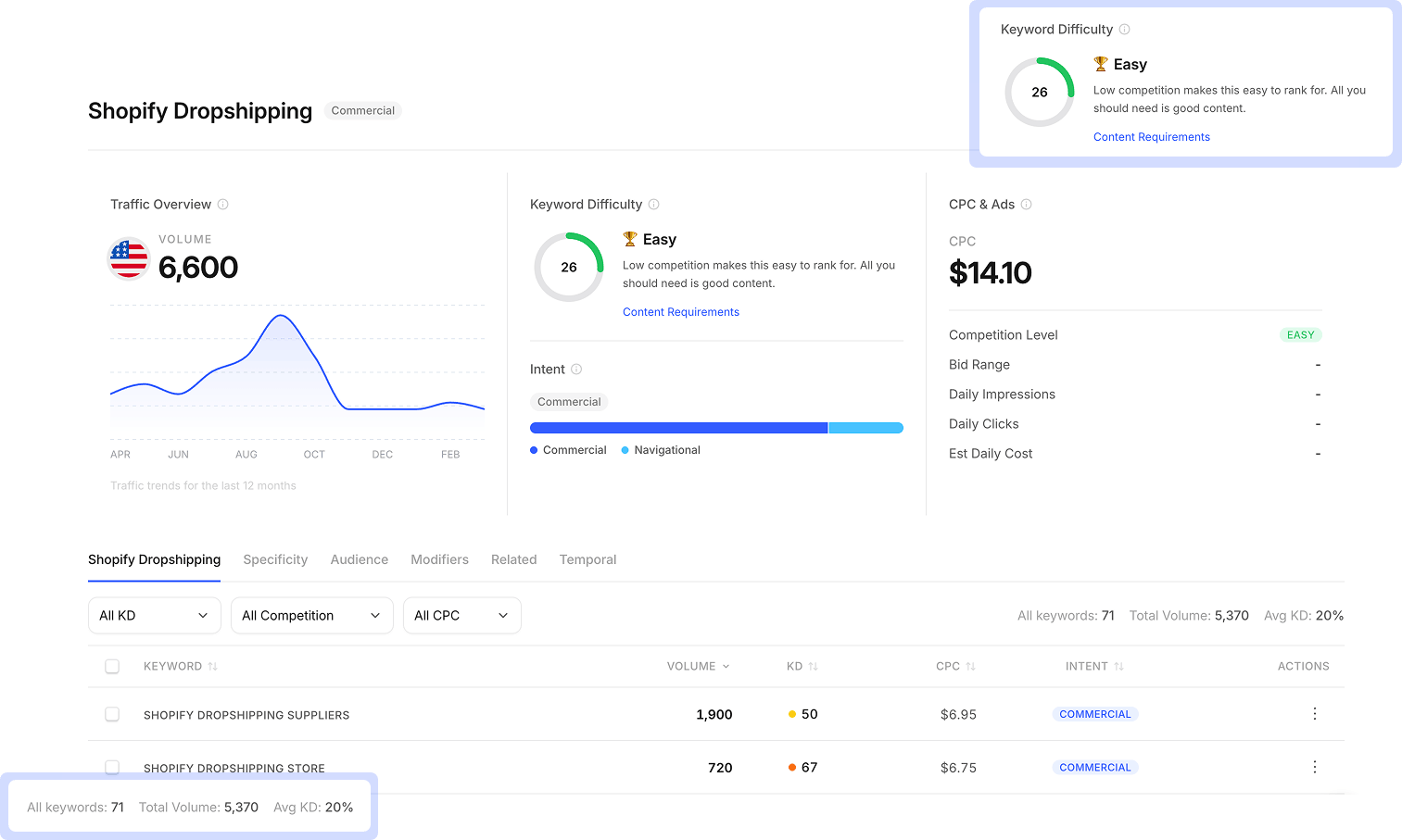Image resolution: width=1402 pixels, height=840 pixels.
Task: Check the Shopify Dropshipping Store row checkbox
Action: tap(112, 767)
